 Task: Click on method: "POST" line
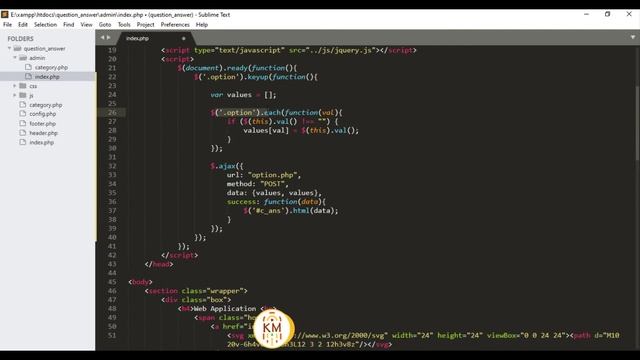pyautogui.click(x=258, y=184)
